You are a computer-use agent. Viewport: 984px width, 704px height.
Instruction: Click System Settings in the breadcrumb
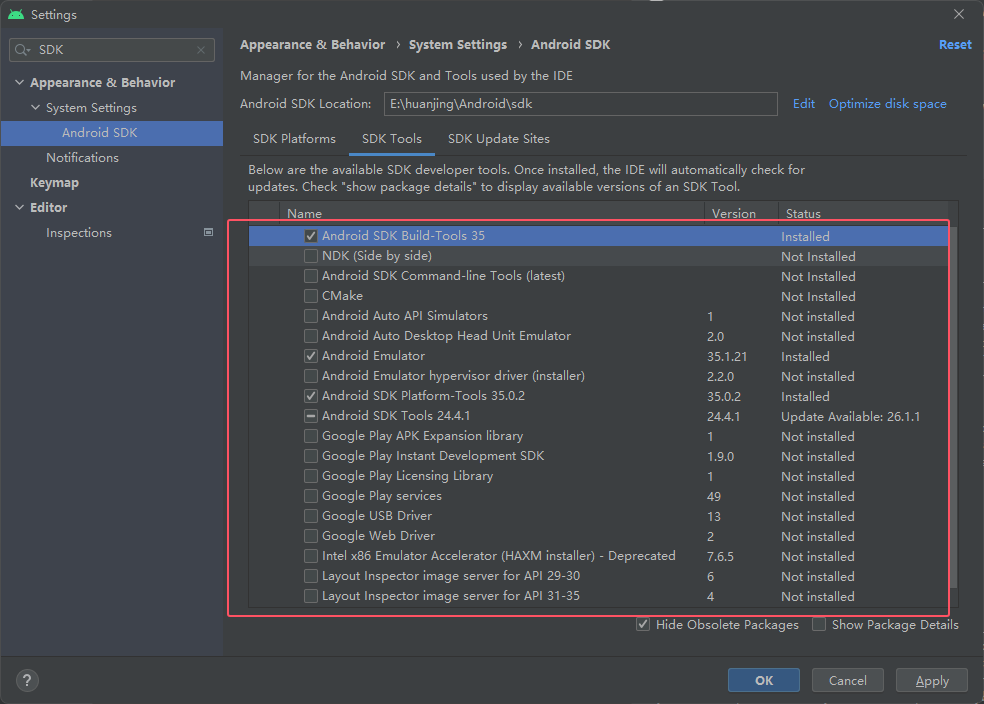click(457, 45)
